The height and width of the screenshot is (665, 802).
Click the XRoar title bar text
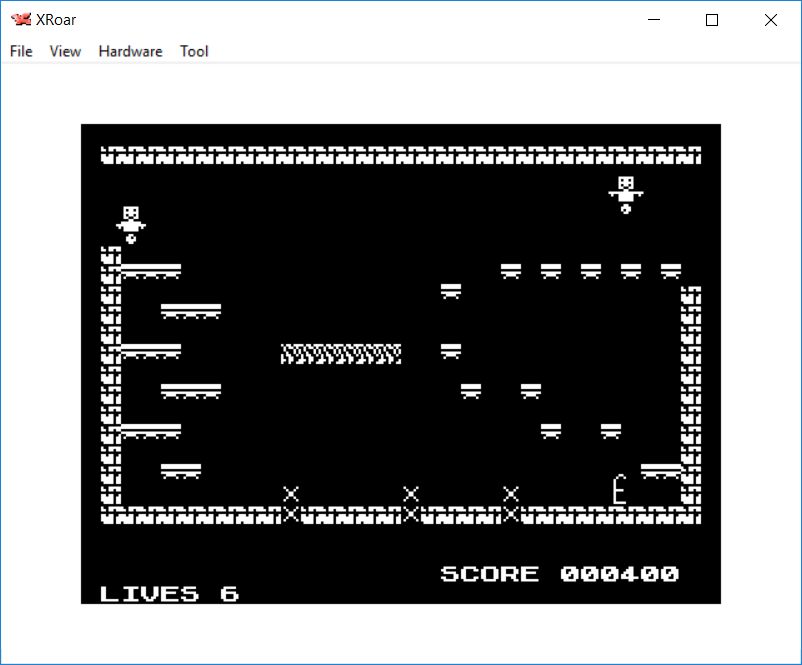(57, 20)
